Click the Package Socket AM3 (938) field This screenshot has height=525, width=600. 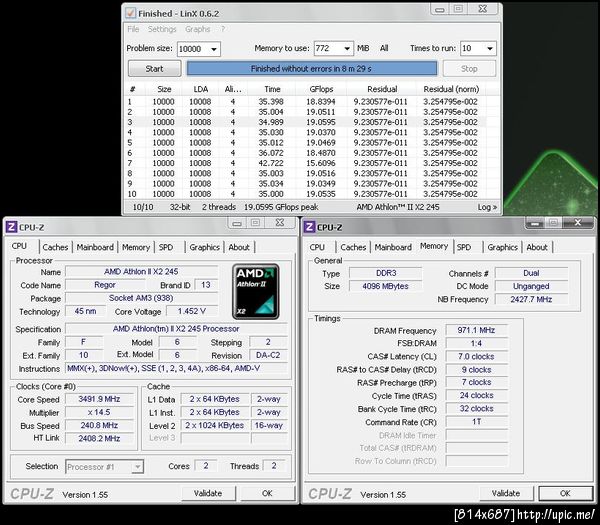tap(141, 298)
